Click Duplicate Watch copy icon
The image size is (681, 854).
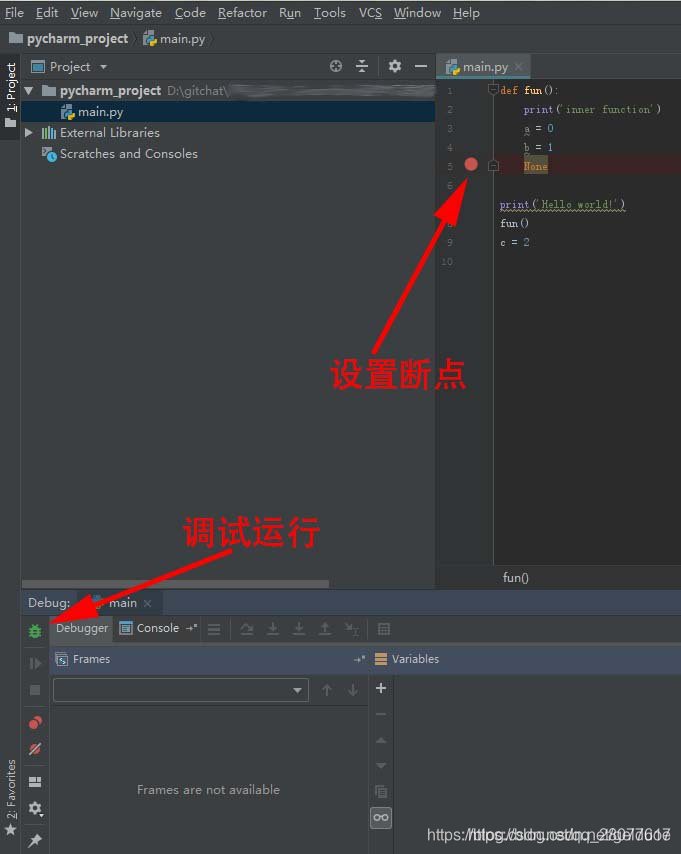coord(381,791)
